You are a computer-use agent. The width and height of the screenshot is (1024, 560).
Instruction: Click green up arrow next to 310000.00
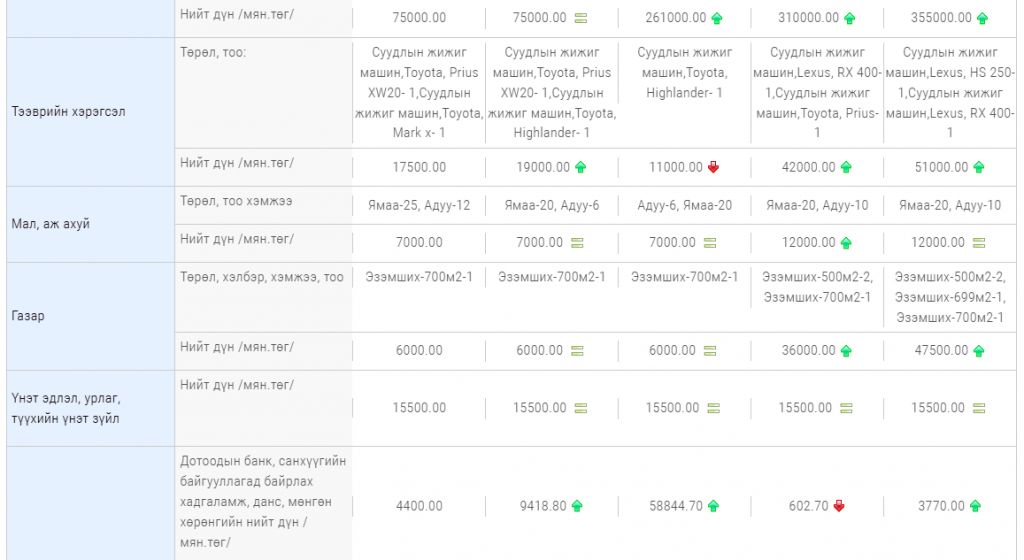tap(849, 18)
